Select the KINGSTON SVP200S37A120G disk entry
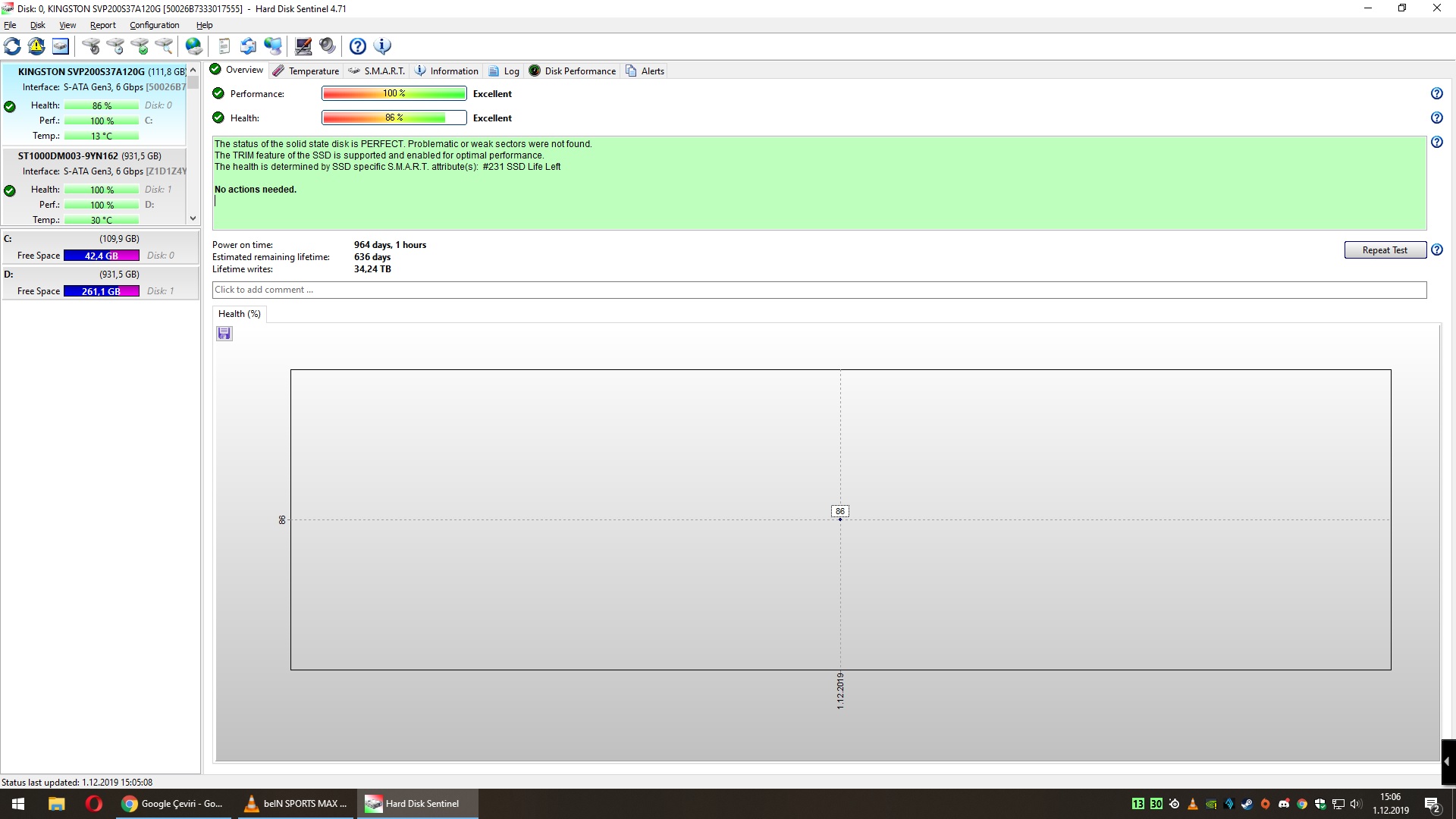 coord(95,105)
